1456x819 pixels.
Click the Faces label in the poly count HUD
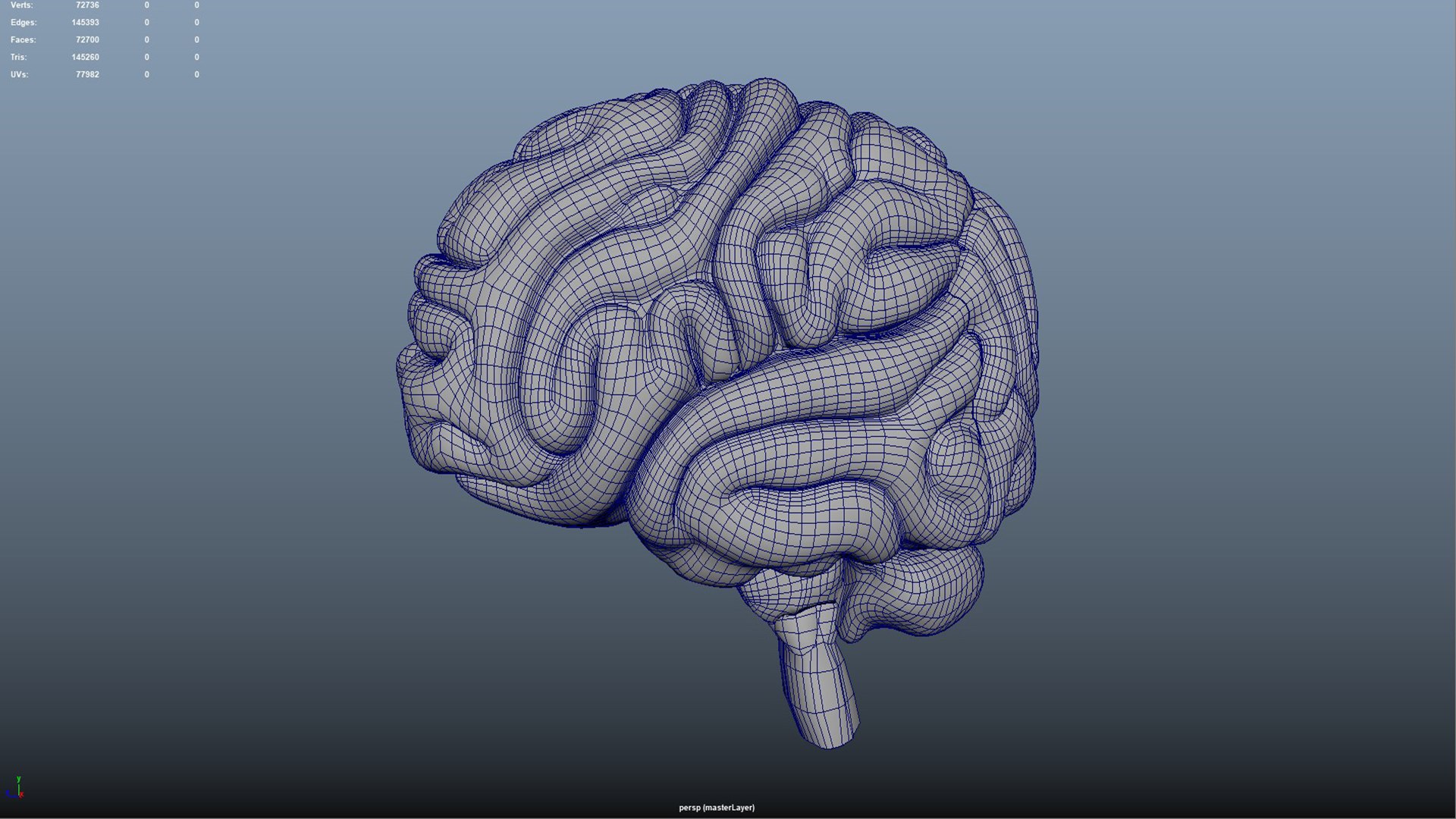pyautogui.click(x=23, y=40)
